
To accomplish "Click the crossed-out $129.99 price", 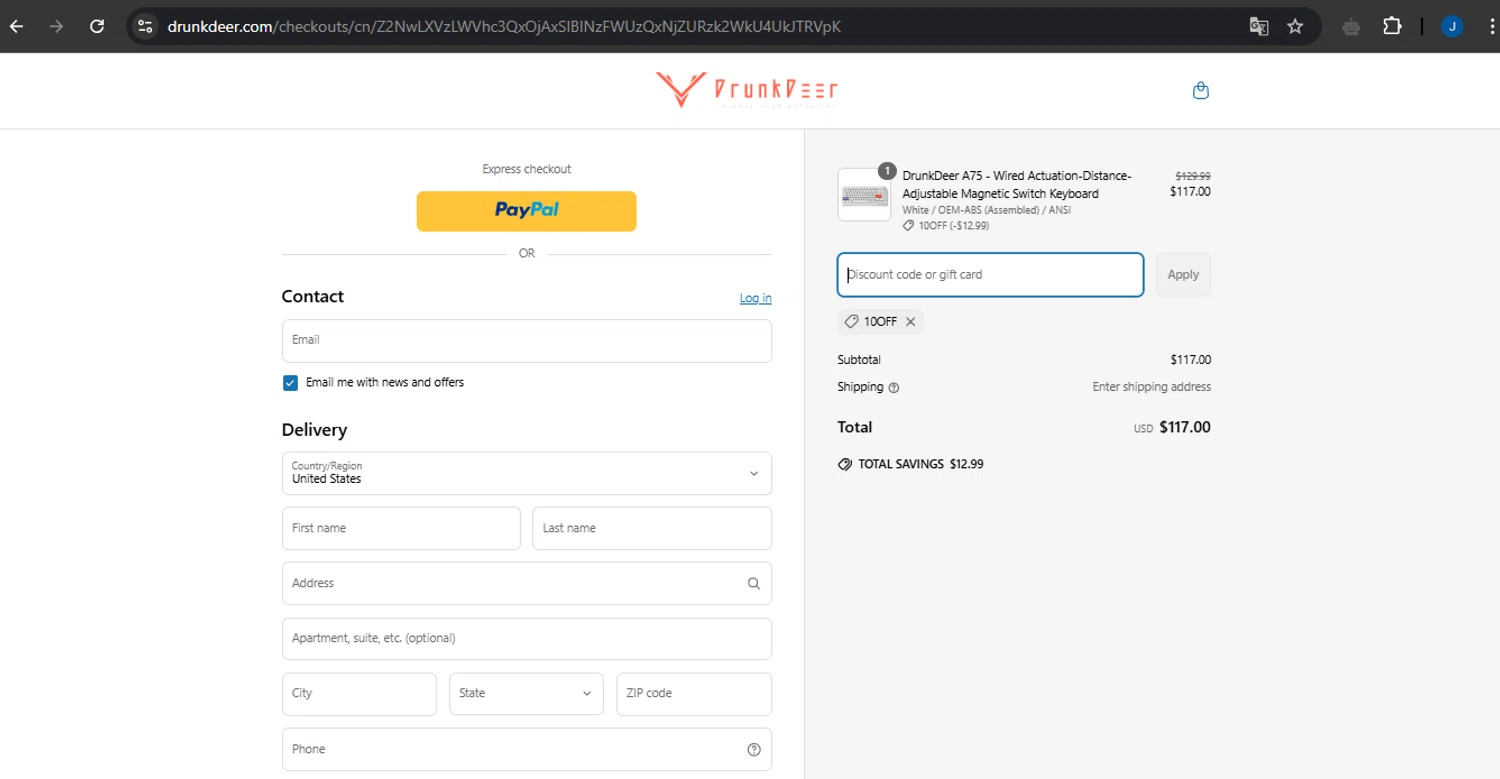I will [1192, 176].
